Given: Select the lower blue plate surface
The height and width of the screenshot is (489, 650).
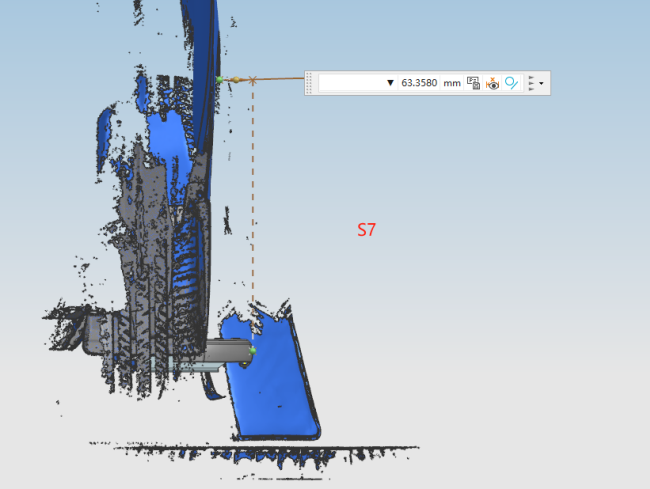Looking at the screenshot, I should point(270,390).
